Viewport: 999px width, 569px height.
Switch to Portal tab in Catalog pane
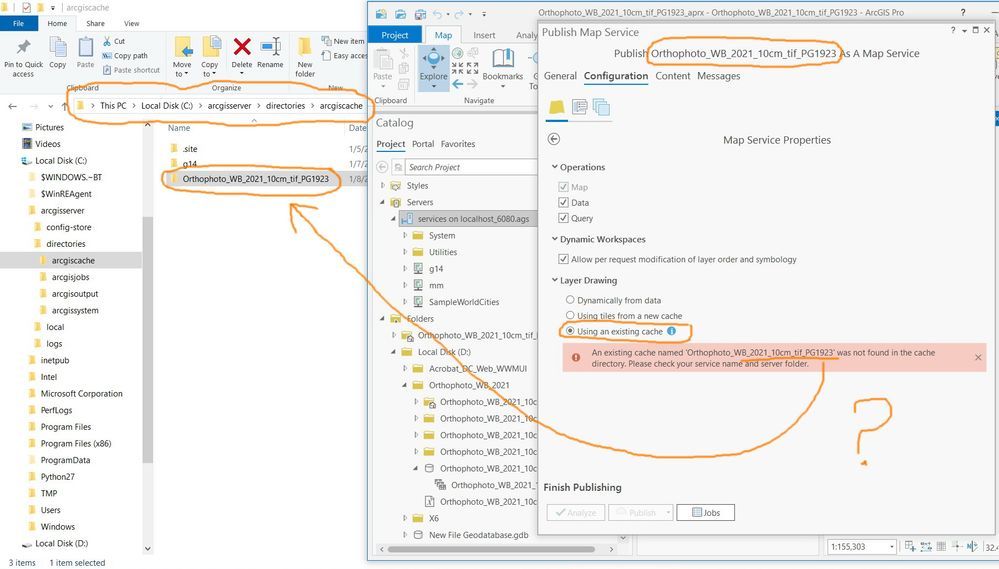[x=423, y=144]
